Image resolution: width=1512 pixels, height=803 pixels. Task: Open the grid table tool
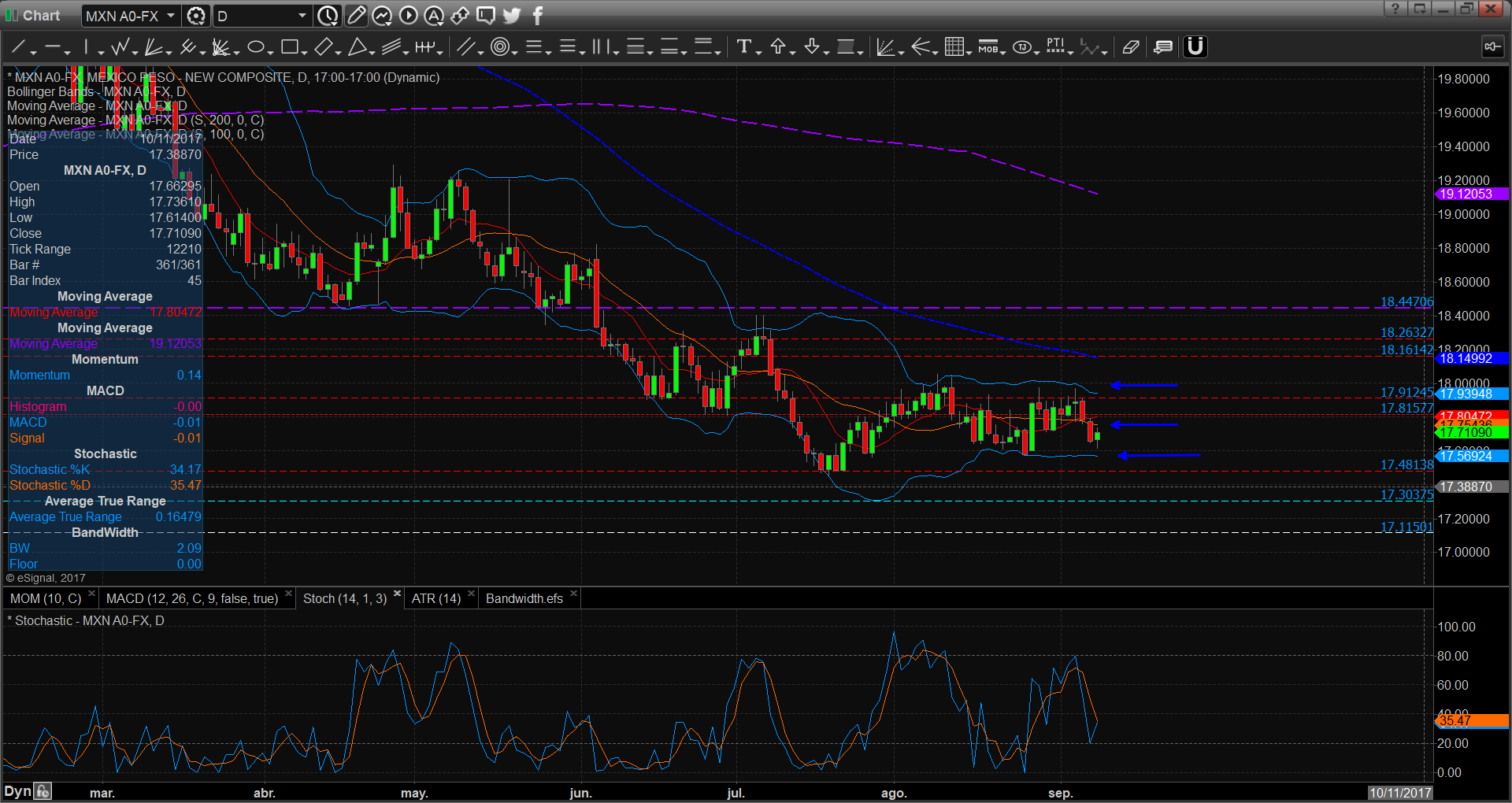coord(954,47)
